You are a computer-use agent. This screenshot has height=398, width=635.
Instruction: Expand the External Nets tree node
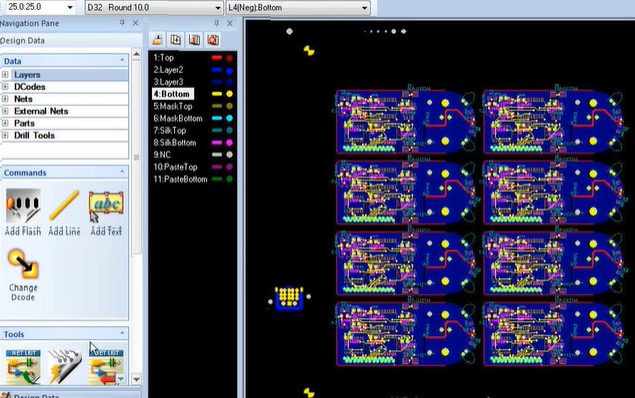[5, 111]
